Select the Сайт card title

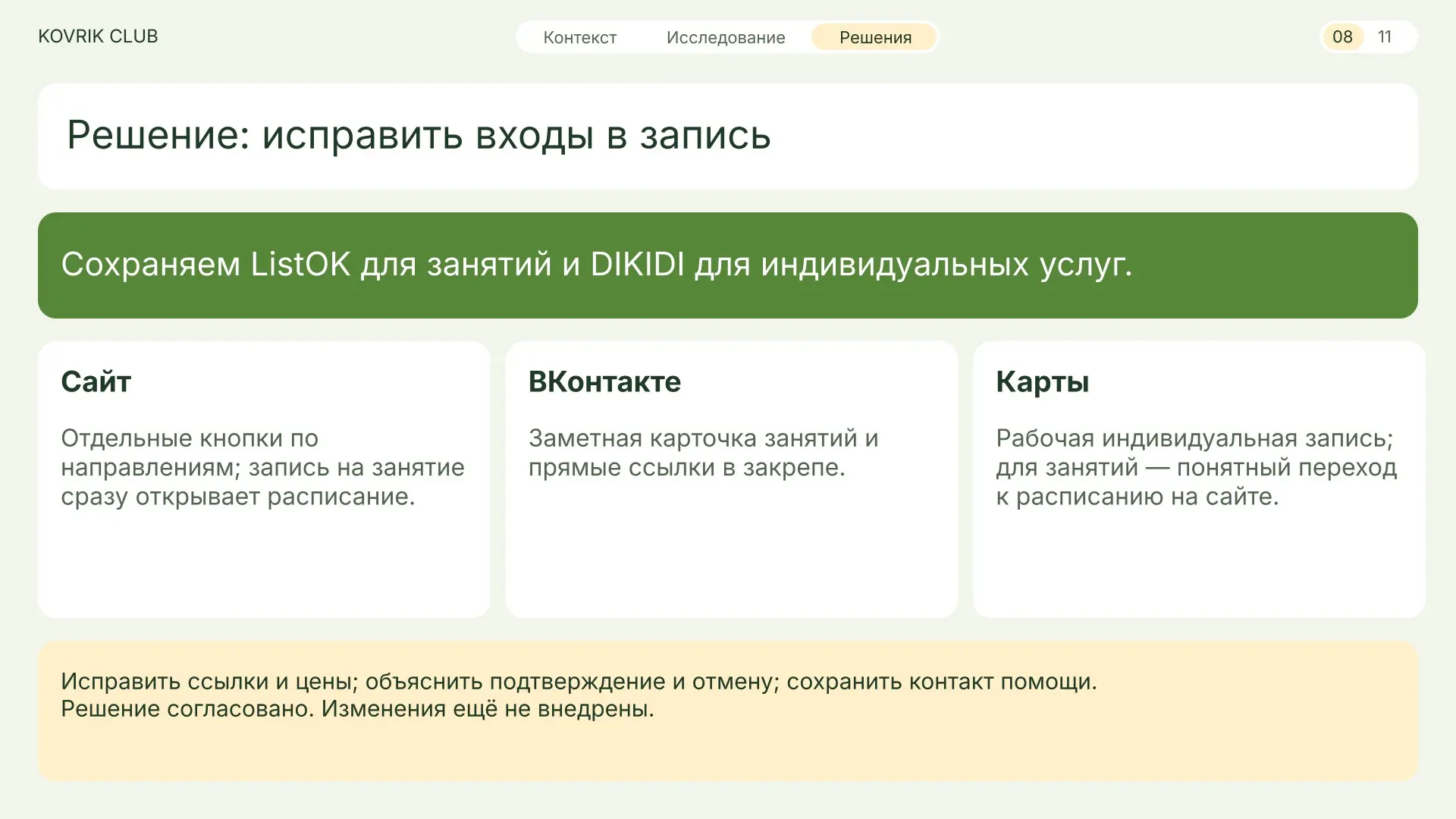pos(96,381)
